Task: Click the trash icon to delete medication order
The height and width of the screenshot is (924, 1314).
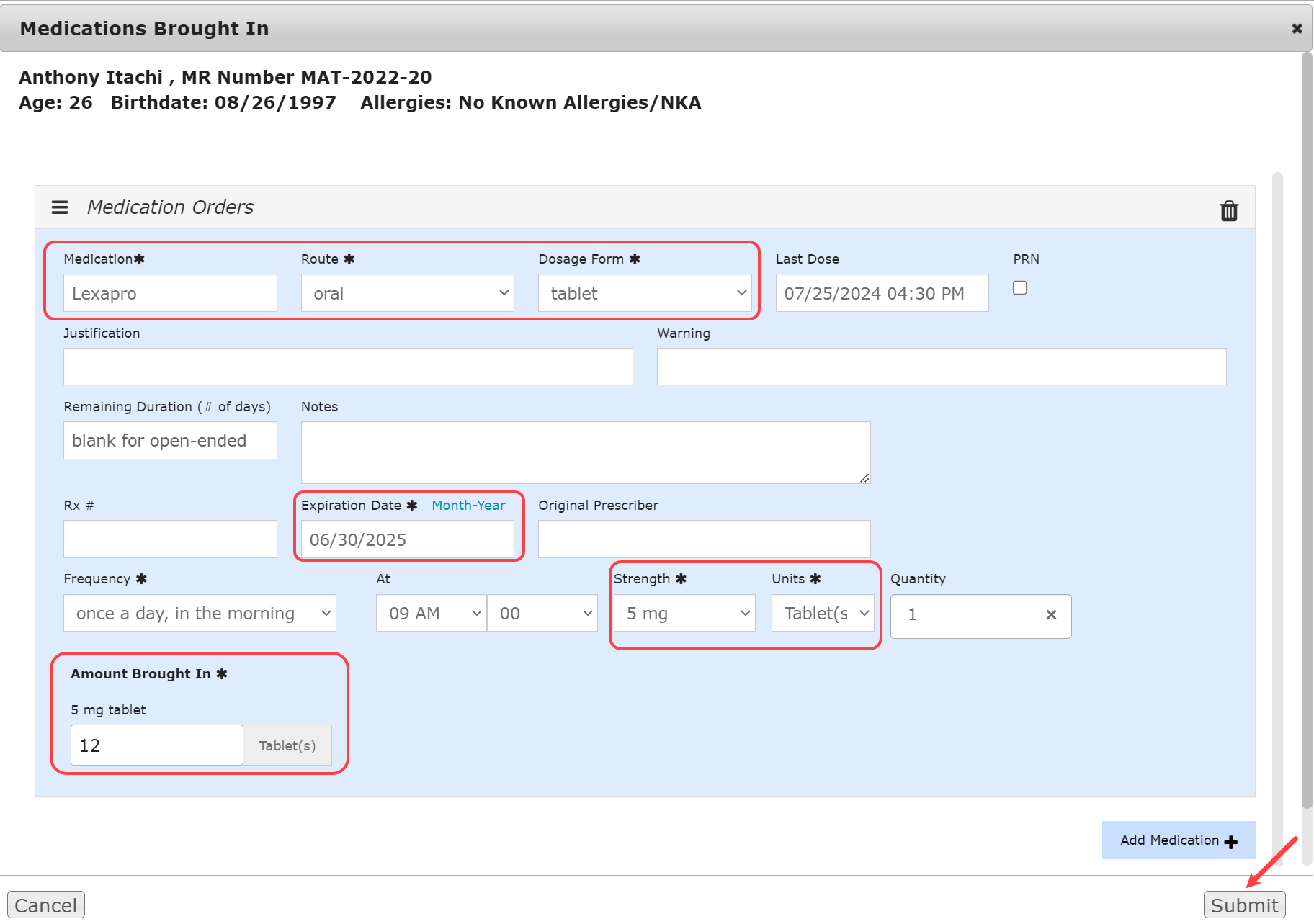Action: (1228, 211)
